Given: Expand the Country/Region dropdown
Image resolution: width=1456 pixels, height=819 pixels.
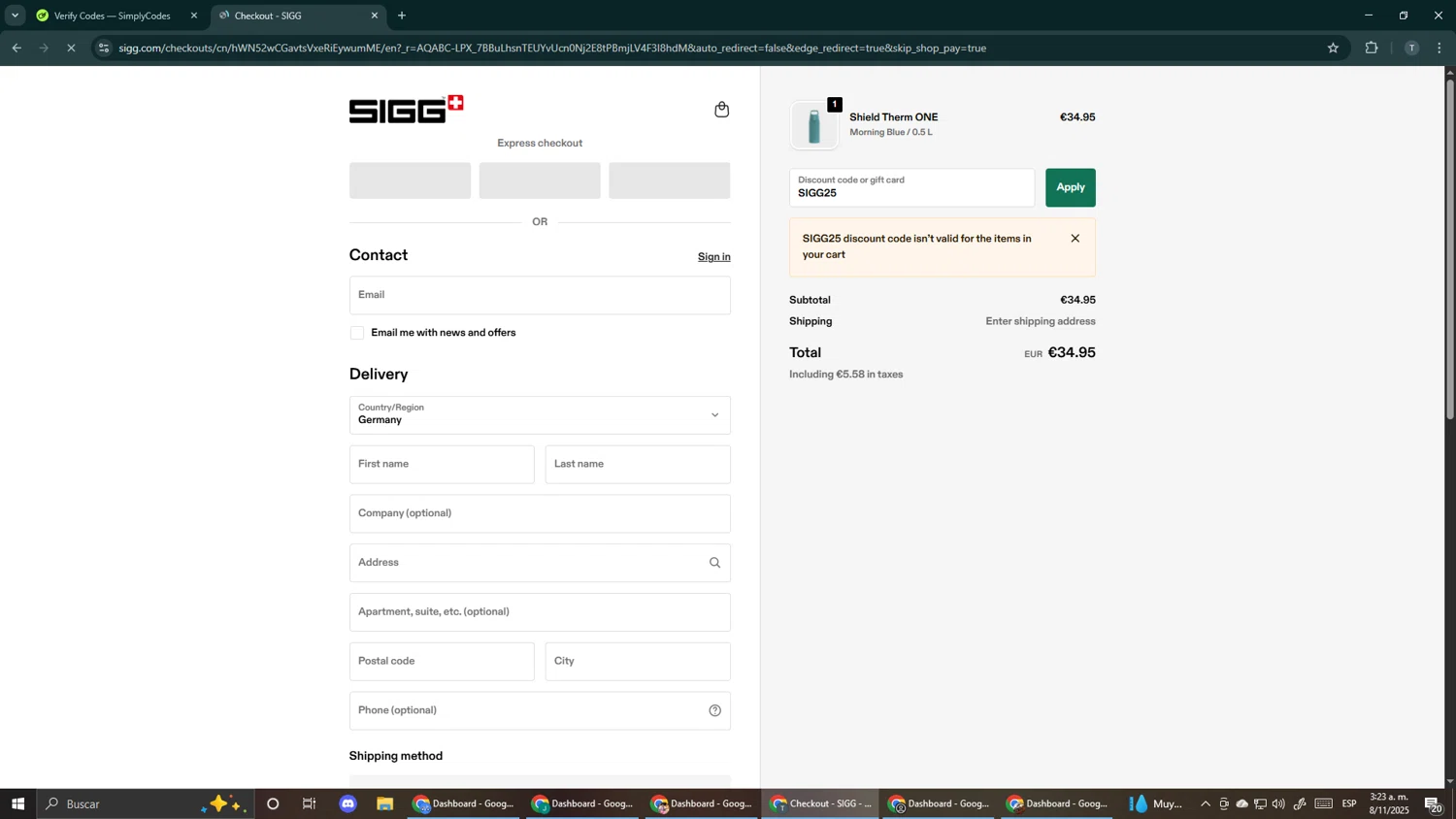Looking at the screenshot, I should pos(540,415).
